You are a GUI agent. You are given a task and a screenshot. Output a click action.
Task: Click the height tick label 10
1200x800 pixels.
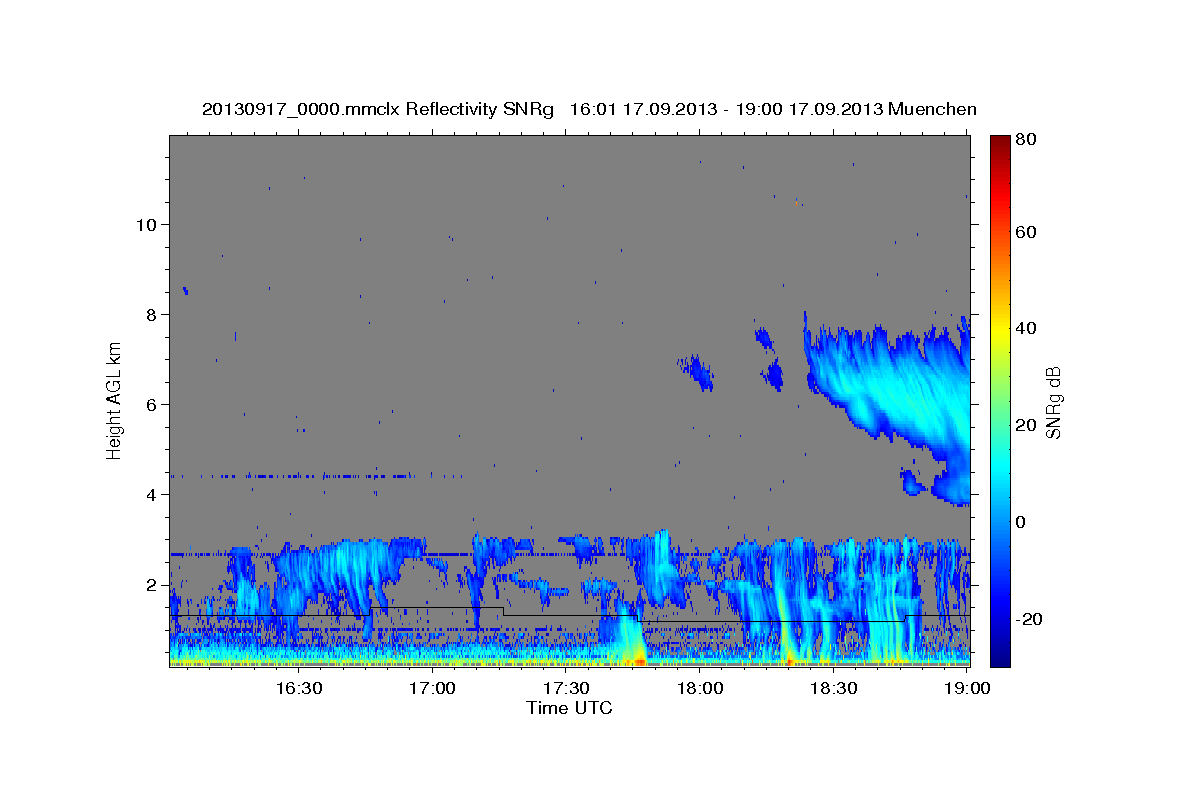pyautogui.click(x=146, y=225)
